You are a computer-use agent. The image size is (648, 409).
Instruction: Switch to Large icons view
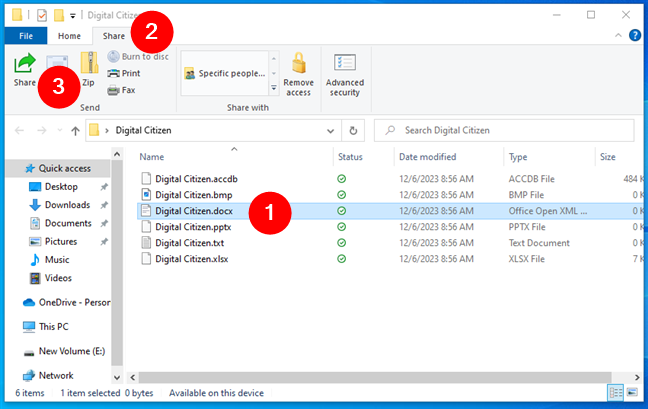[632, 392]
